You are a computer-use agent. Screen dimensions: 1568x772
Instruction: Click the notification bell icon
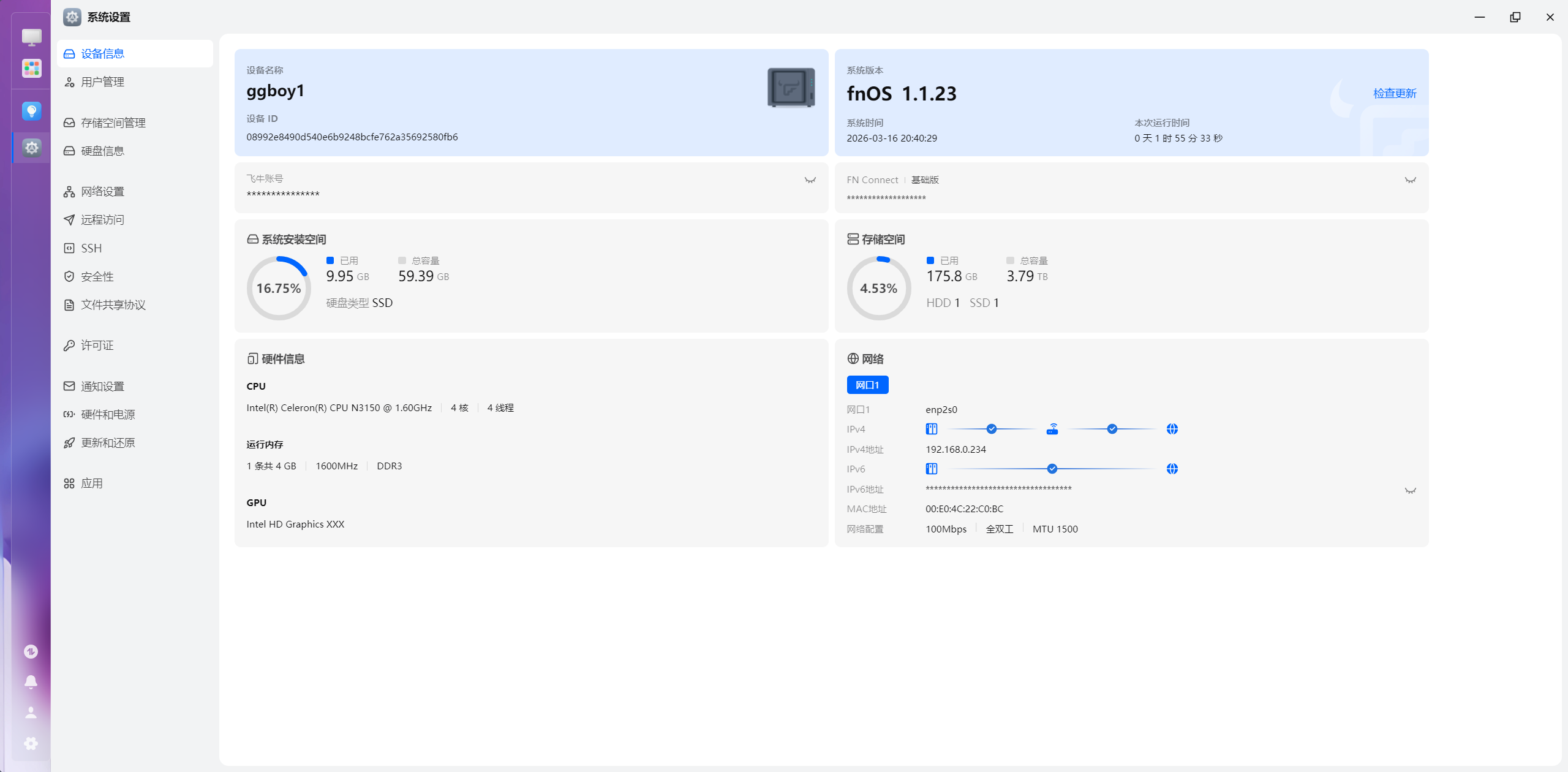coord(31,682)
